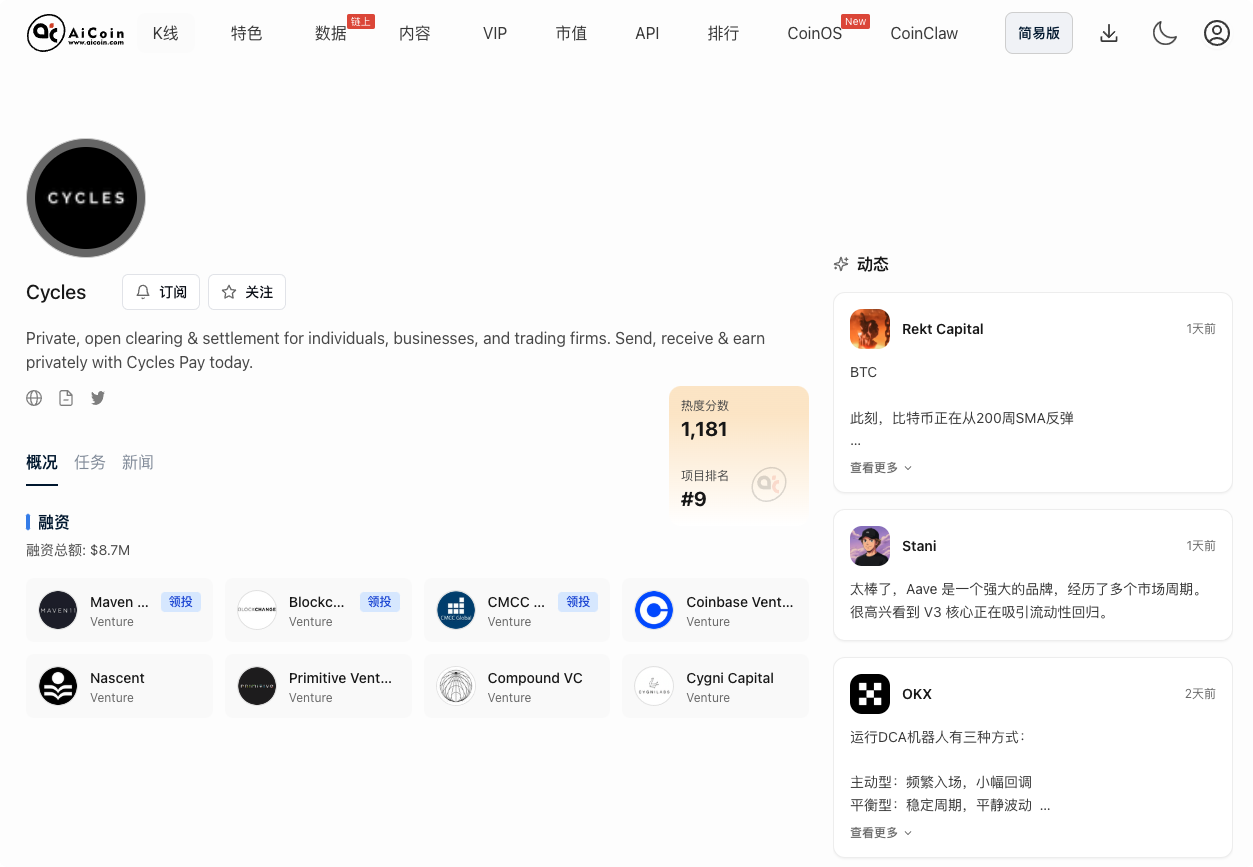
Task: Switch to 简易版 simple mode
Action: (x=1039, y=33)
